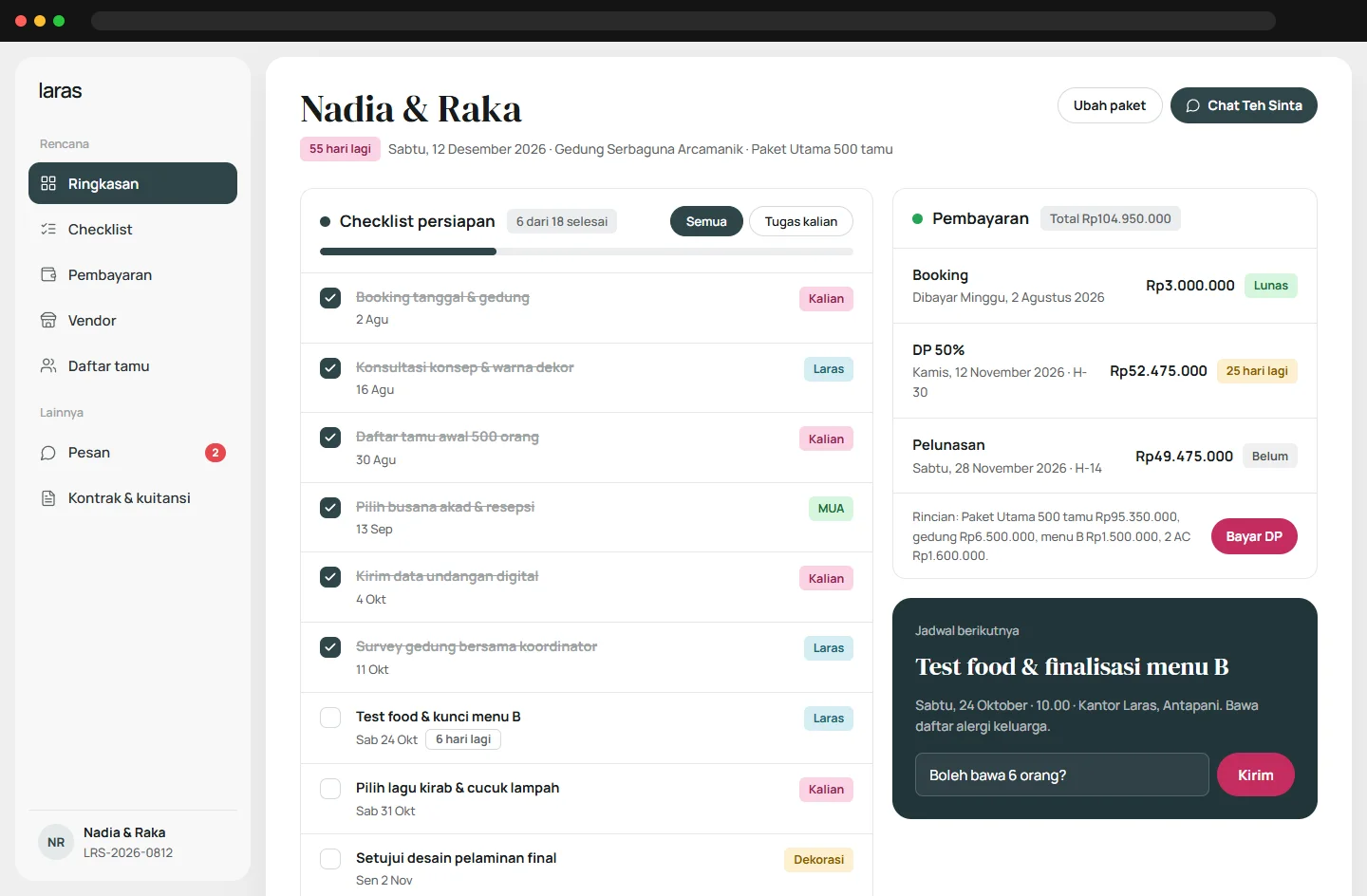Click the Pesan chat bubble icon
Image resolution: width=1367 pixels, height=896 pixels.
[x=48, y=453]
